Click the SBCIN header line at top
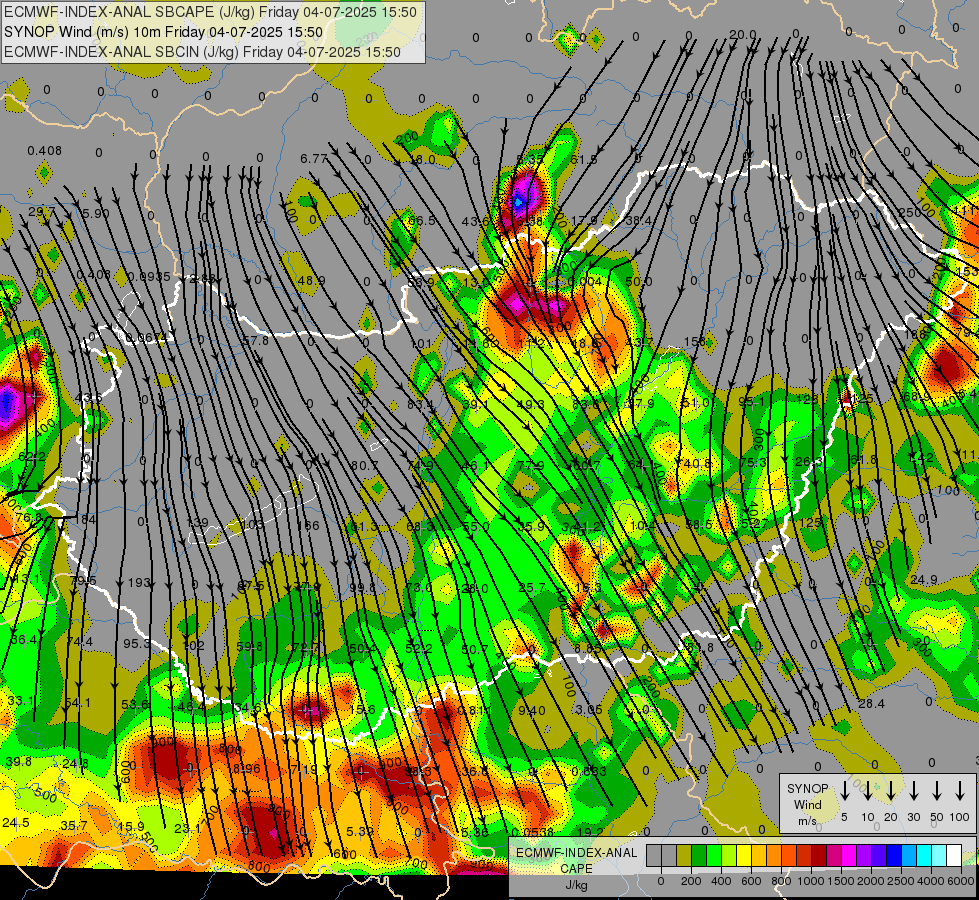 (x=202, y=52)
